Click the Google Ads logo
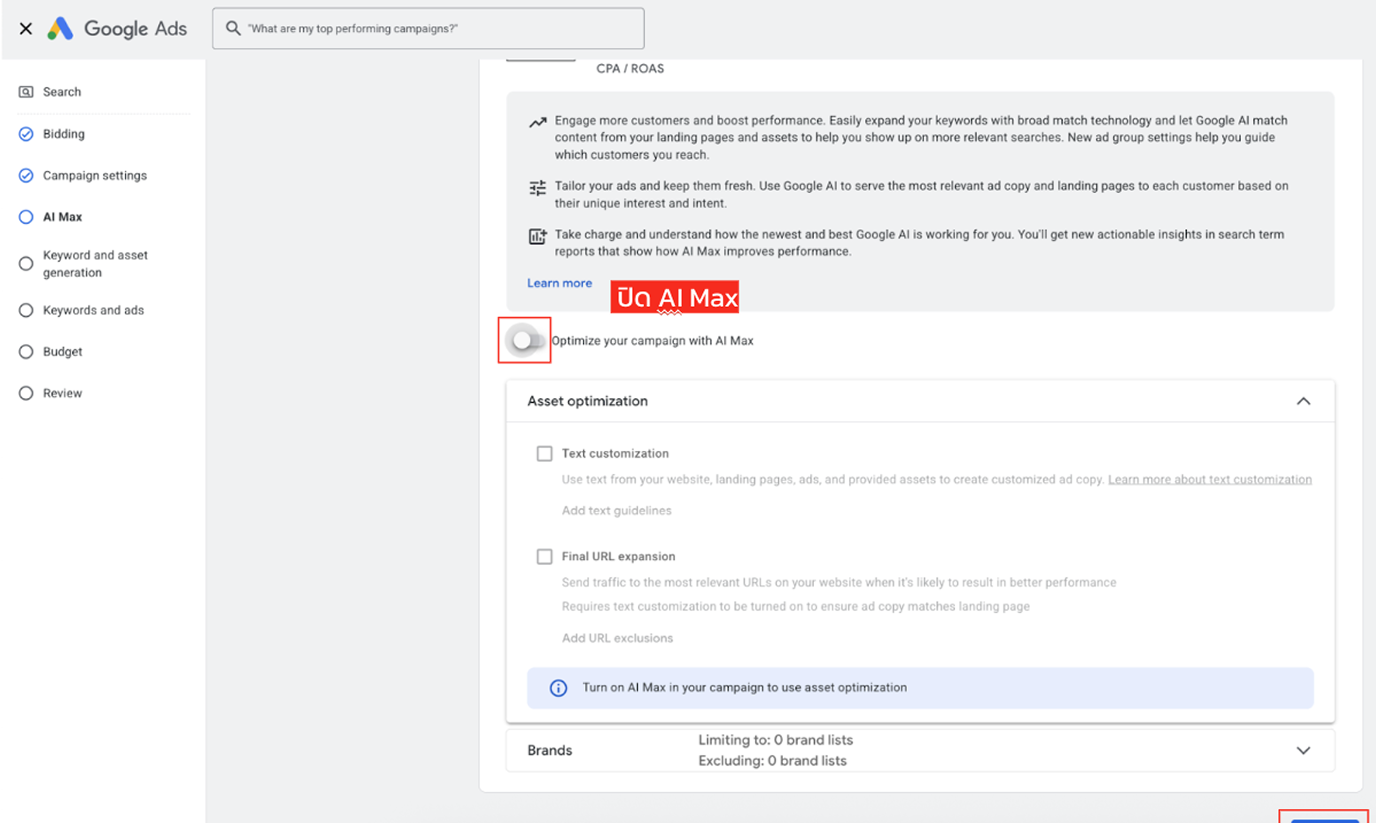Image resolution: width=1376 pixels, height=823 pixels. [117, 29]
